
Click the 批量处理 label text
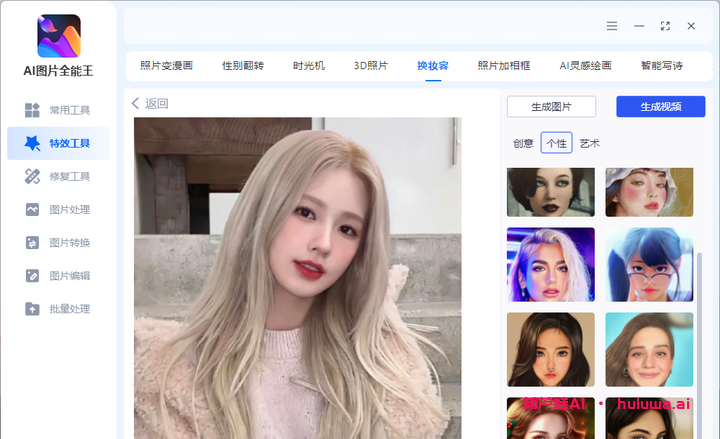70,309
